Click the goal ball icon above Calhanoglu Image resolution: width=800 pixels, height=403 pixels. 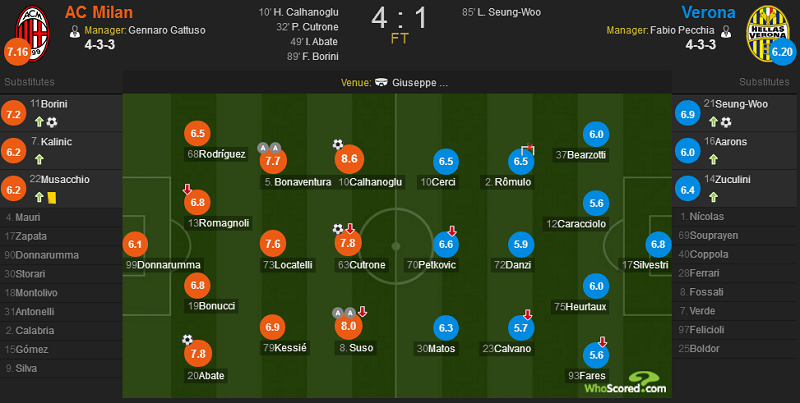click(338, 144)
